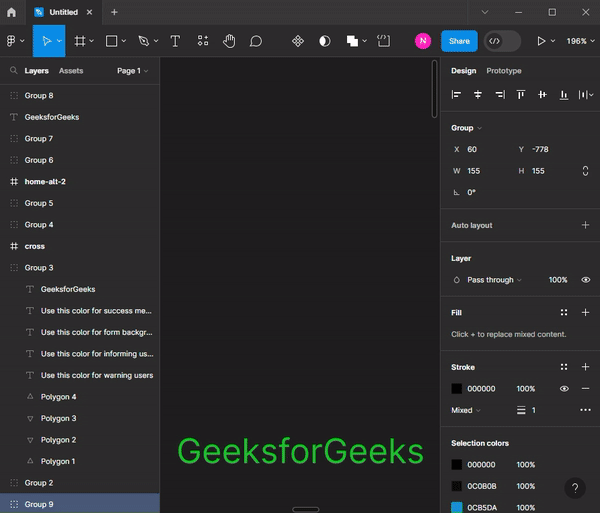Click the user avatar N
The height and width of the screenshot is (513, 600).
click(x=423, y=41)
